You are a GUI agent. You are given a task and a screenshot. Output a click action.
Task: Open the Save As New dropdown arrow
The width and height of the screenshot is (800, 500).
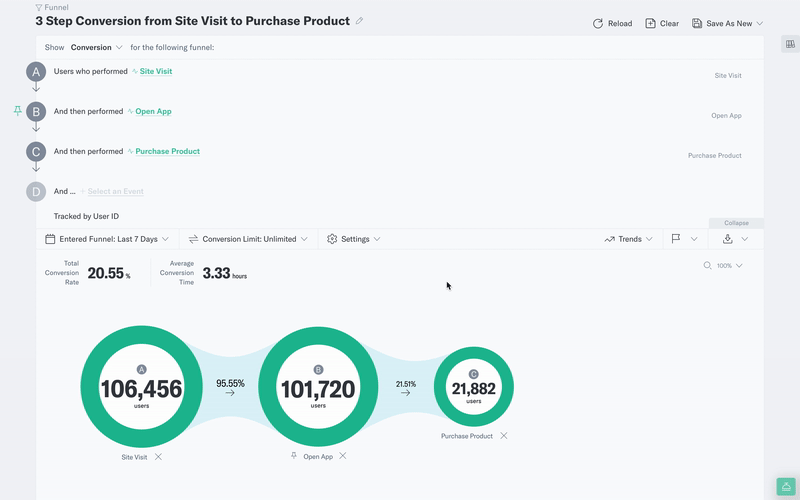(x=759, y=23)
